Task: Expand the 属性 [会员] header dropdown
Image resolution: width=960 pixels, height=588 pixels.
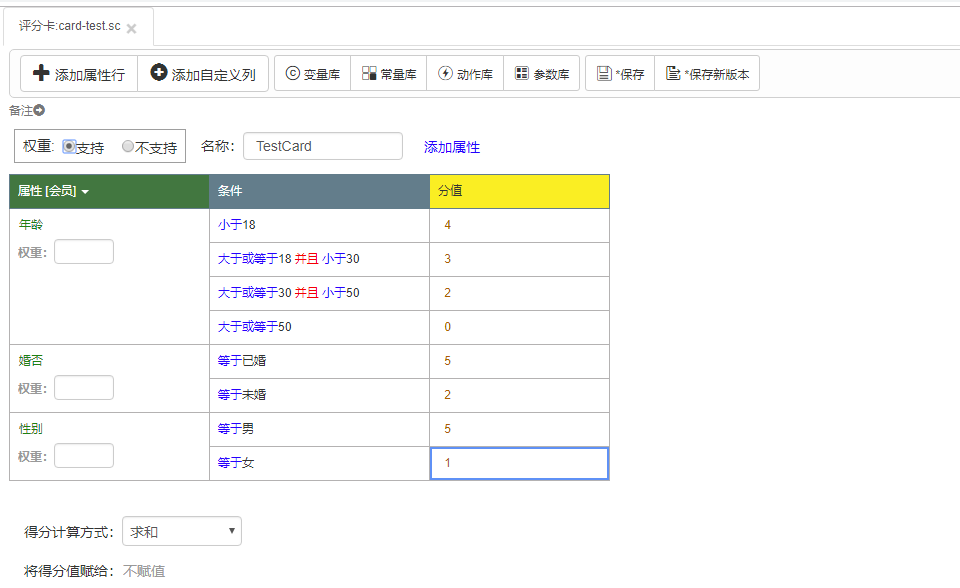Action: 85,192
